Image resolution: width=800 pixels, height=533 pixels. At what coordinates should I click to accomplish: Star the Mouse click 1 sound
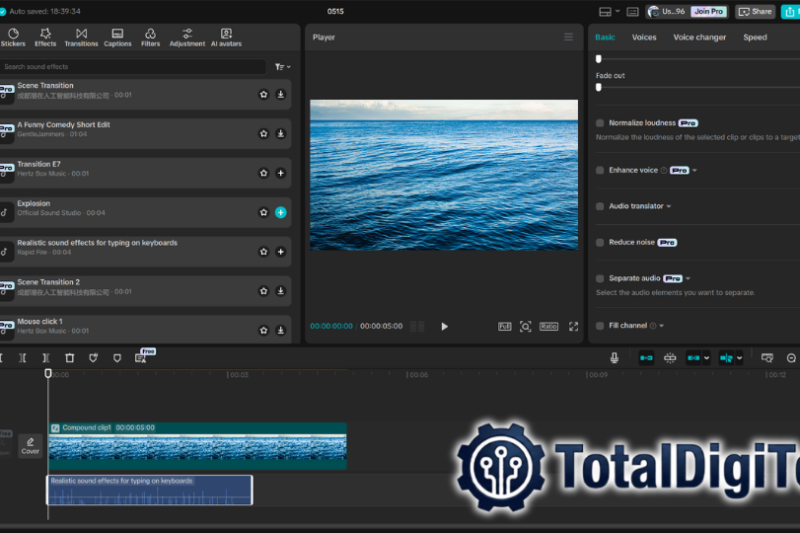264,331
